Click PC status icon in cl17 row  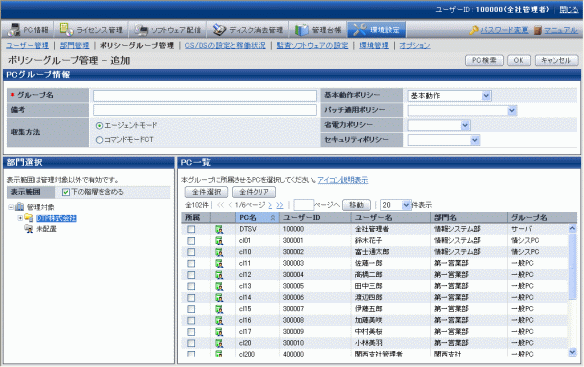pyautogui.click(x=219, y=332)
